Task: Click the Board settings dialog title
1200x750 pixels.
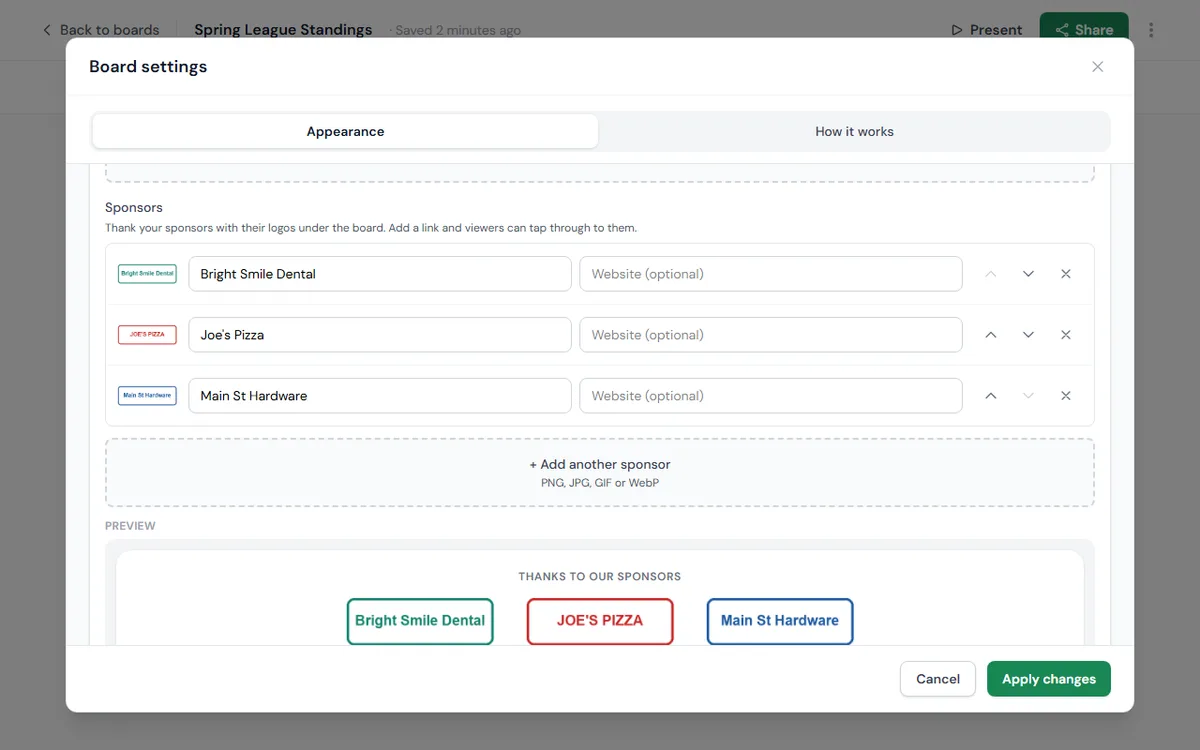Action: [x=148, y=67]
